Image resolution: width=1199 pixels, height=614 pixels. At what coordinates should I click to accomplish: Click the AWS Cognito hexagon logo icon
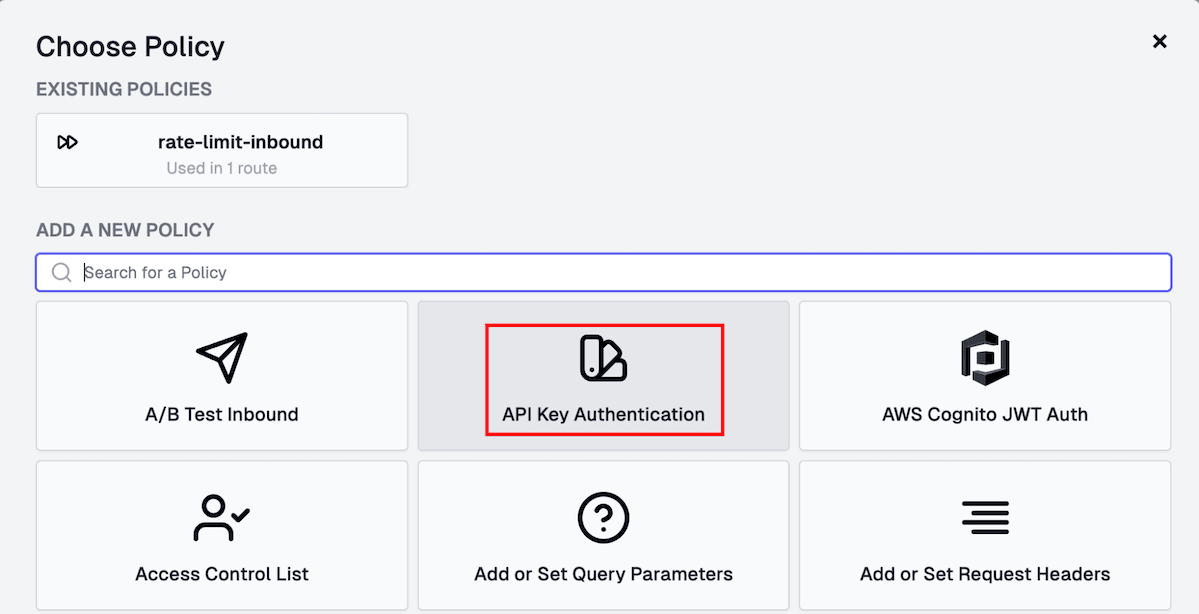coord(985,356)
